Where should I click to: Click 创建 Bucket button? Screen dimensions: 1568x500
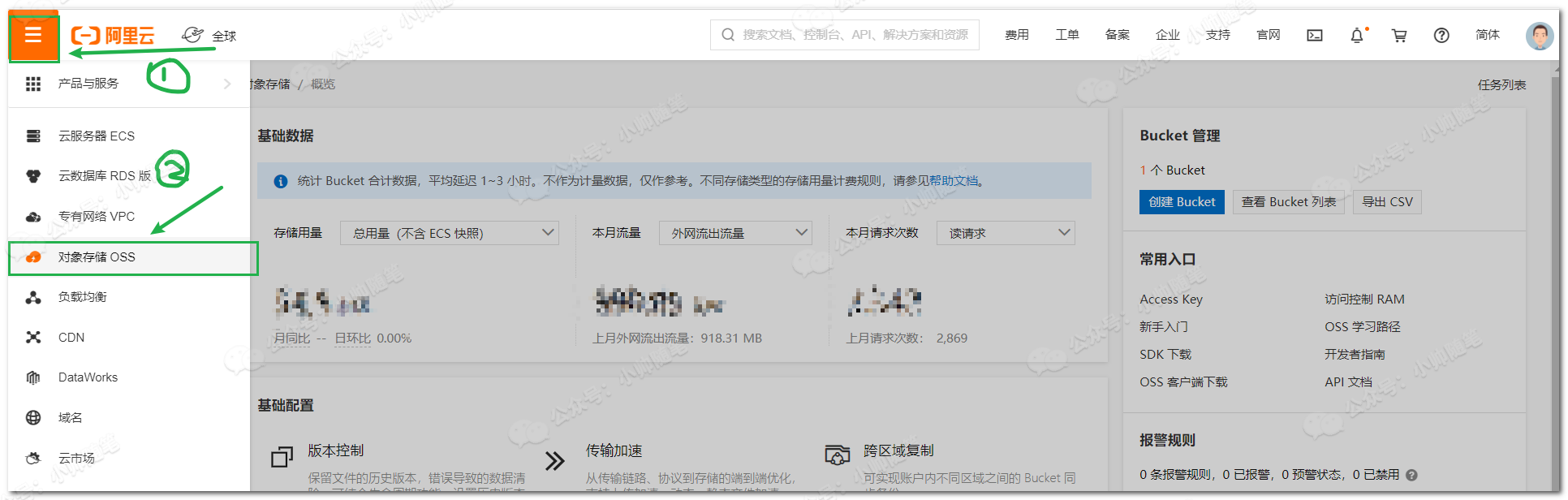point(1182,202)
